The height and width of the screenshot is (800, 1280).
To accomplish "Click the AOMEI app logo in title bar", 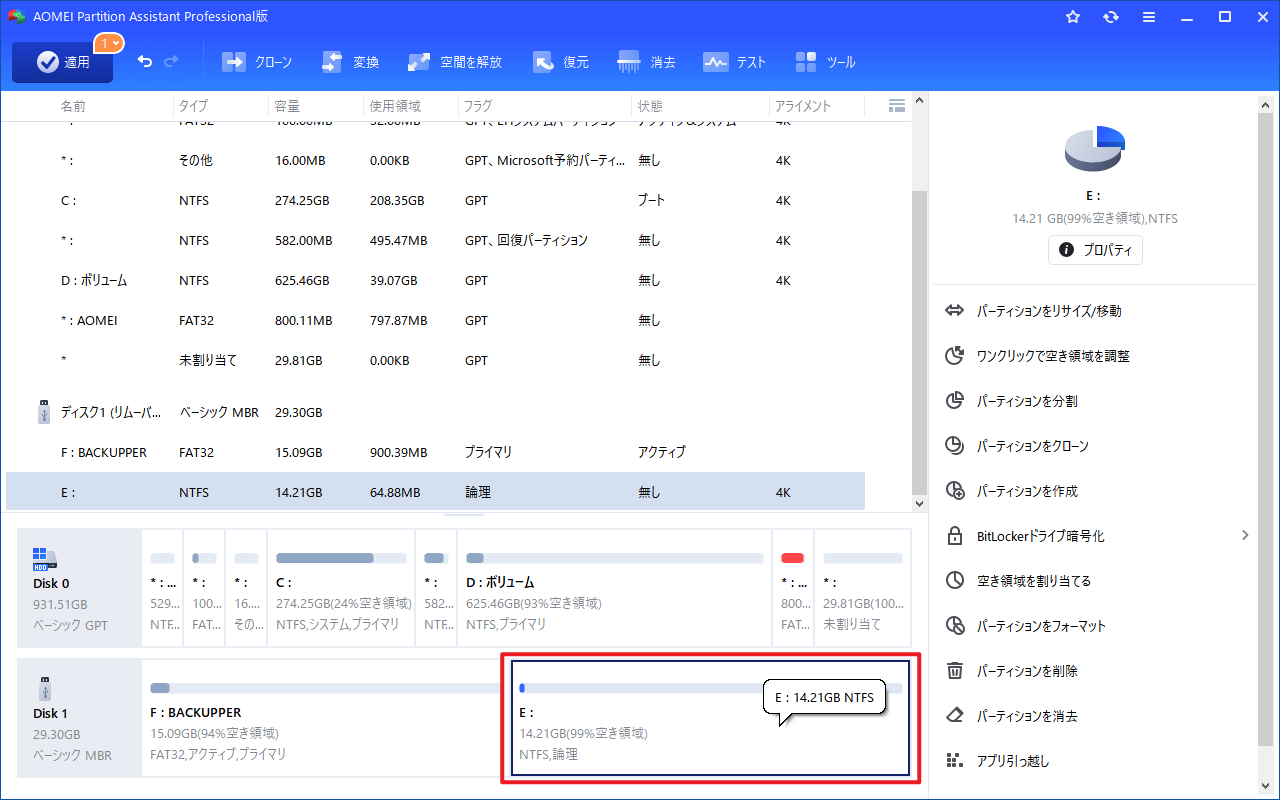I will [16, 17].
